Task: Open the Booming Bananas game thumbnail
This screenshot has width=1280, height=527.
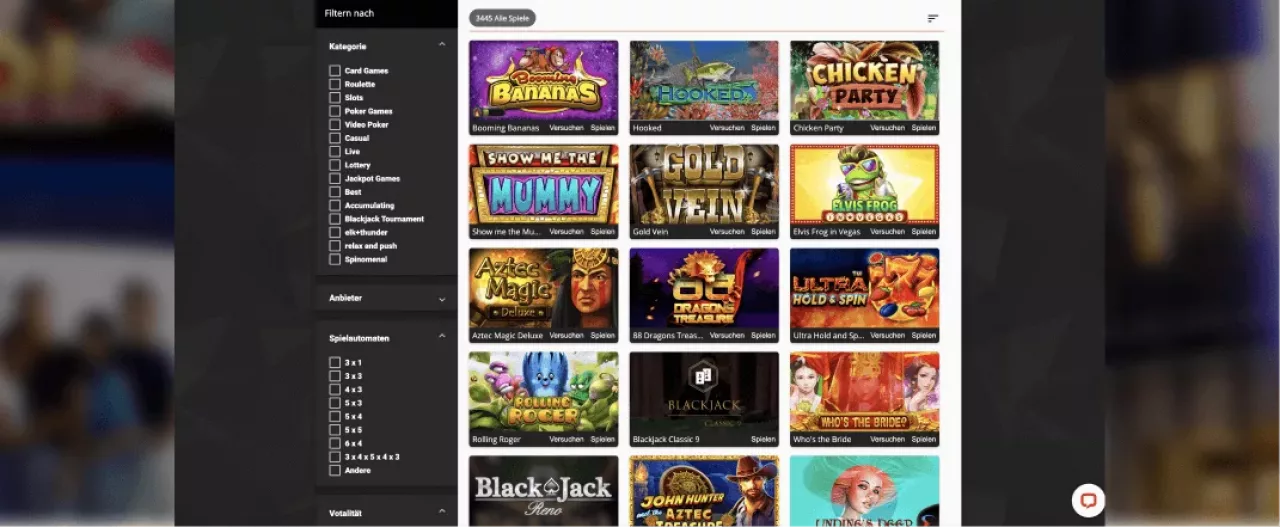Action: click(543, 80)
